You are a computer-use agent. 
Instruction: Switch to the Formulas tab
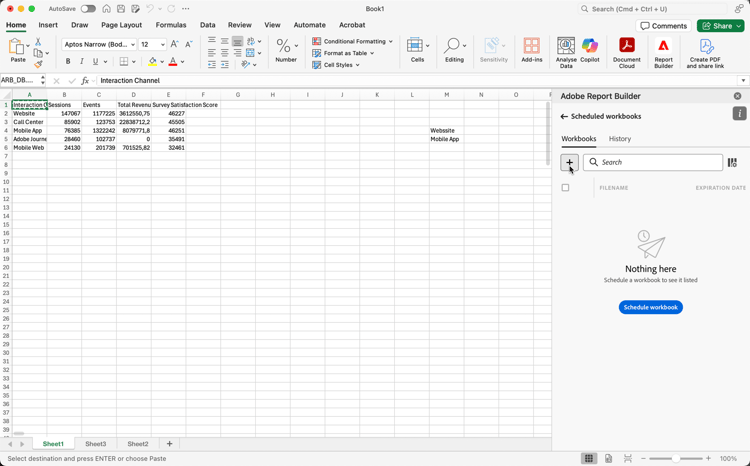171,25
